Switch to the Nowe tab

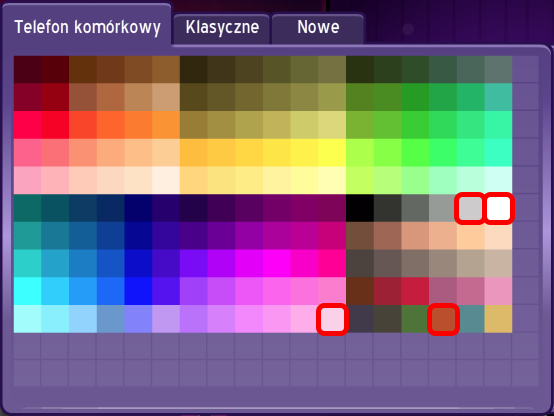pyautogui.click(x=318, y=28)
